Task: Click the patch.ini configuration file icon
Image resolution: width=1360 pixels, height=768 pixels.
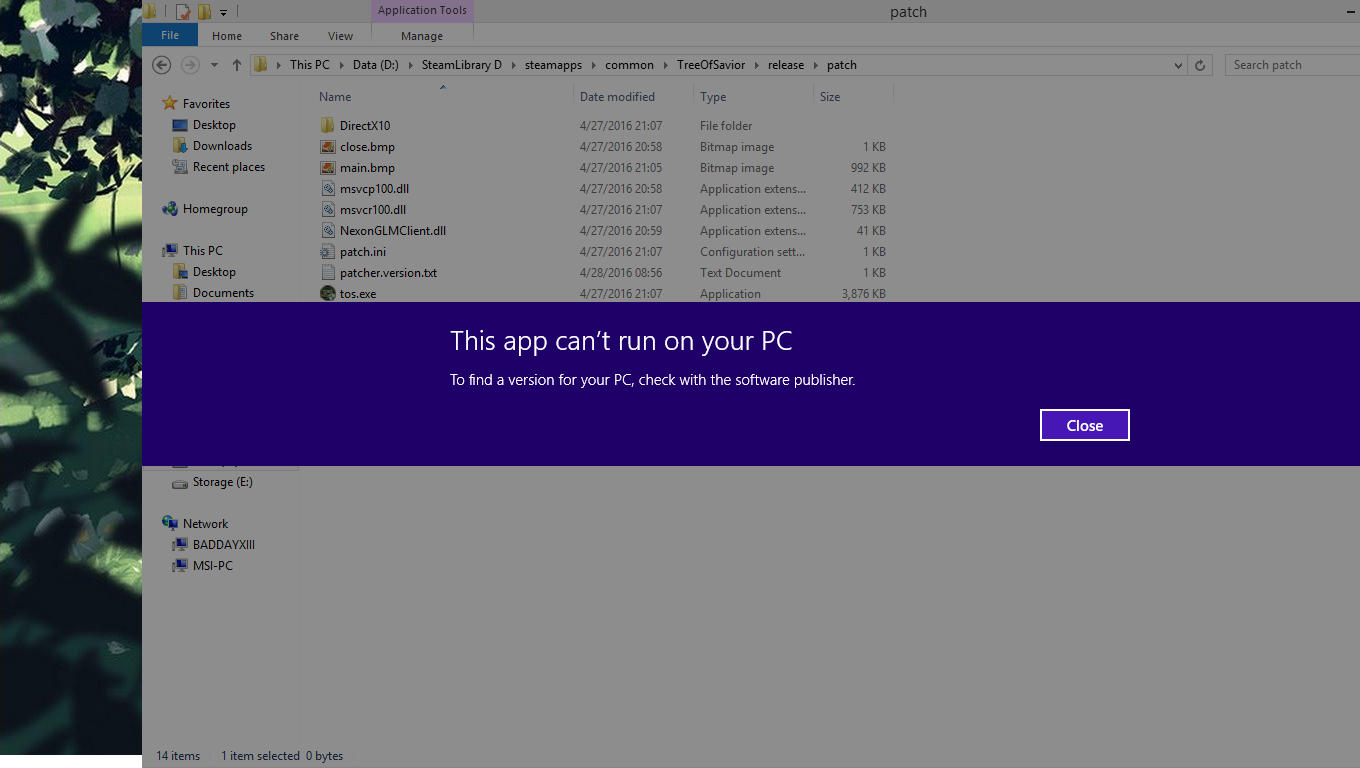Action: pyautogui.click(x=327, y=252)
